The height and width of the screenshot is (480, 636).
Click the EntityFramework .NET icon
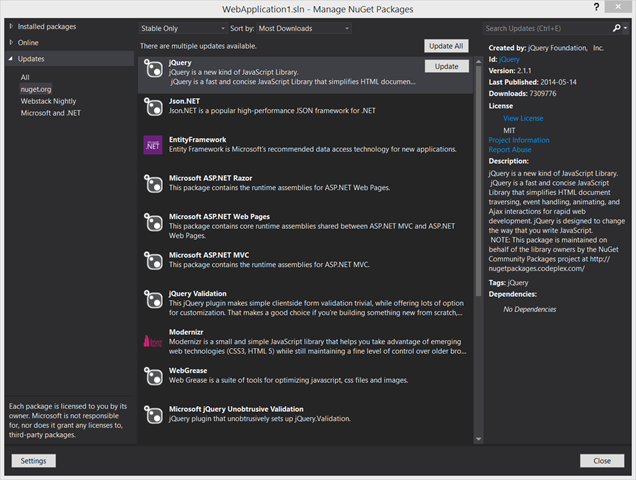click(x=153, y=145)
